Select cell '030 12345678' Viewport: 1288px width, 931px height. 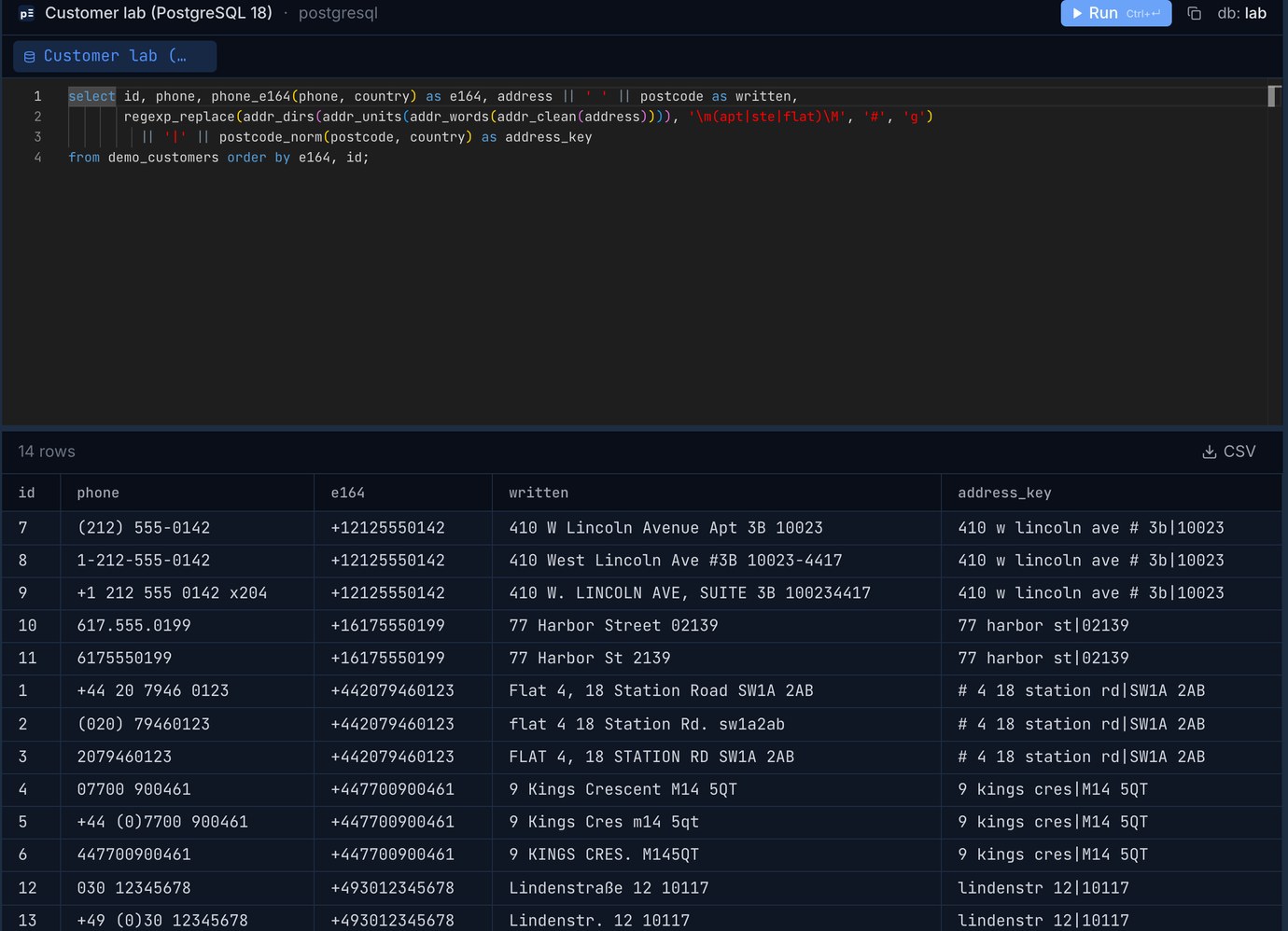click(187, 888)
